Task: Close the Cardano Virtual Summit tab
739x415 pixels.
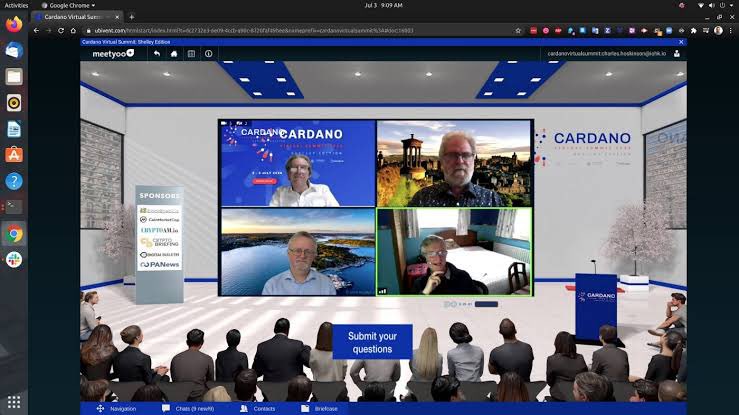Action: [117, 17]
